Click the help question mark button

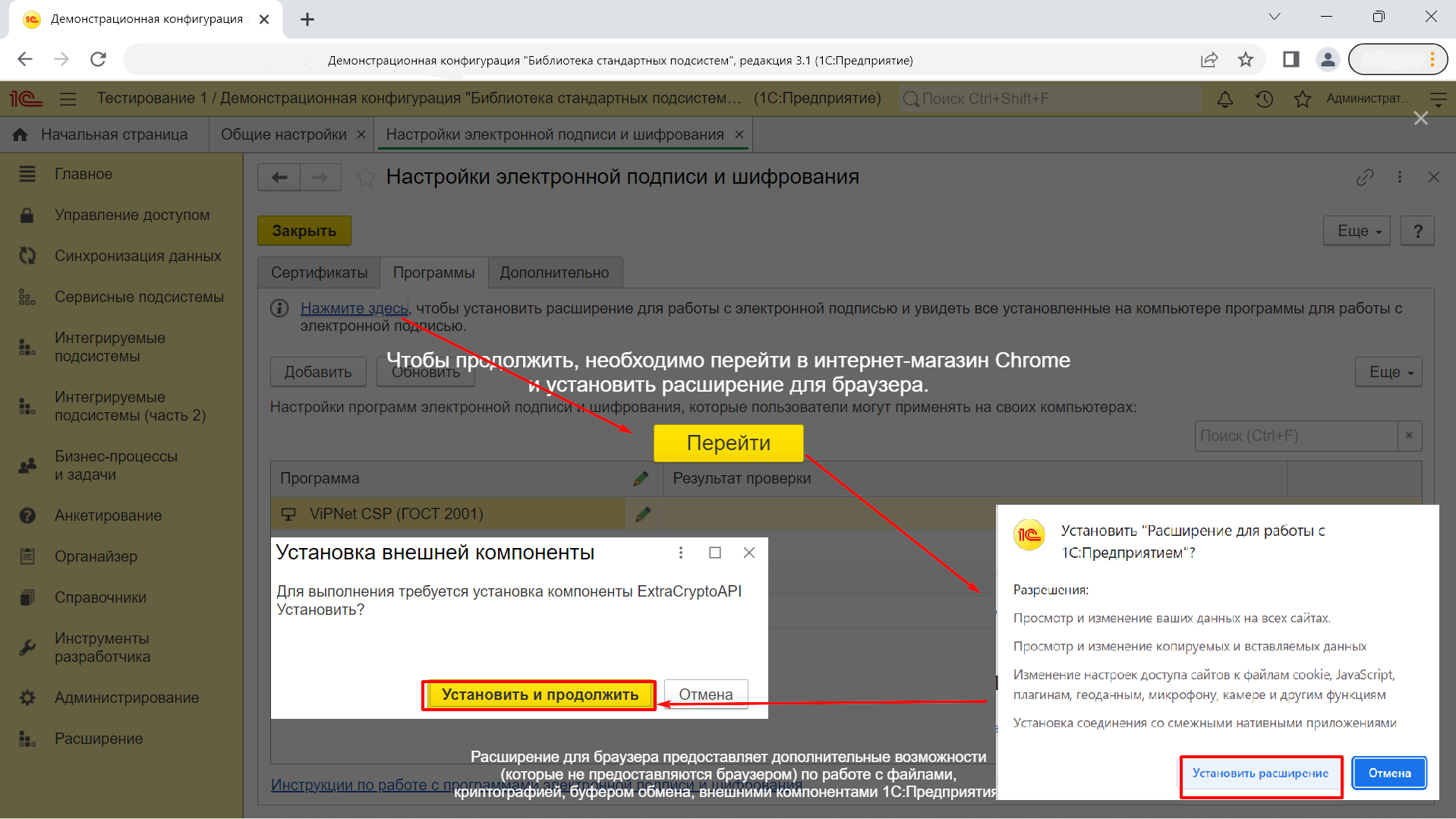pyautogui.click(x=1417, y=231)
